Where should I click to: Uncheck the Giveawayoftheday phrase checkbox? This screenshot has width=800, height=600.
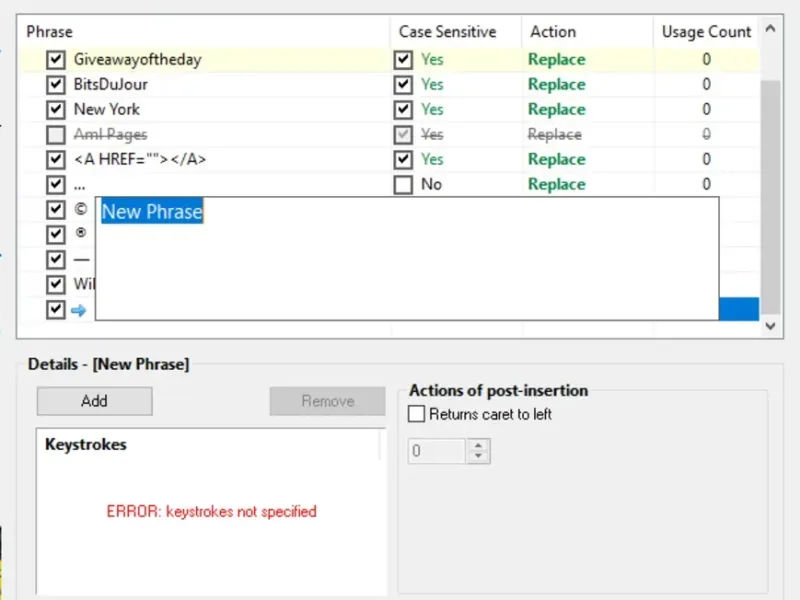click(55, 60)
